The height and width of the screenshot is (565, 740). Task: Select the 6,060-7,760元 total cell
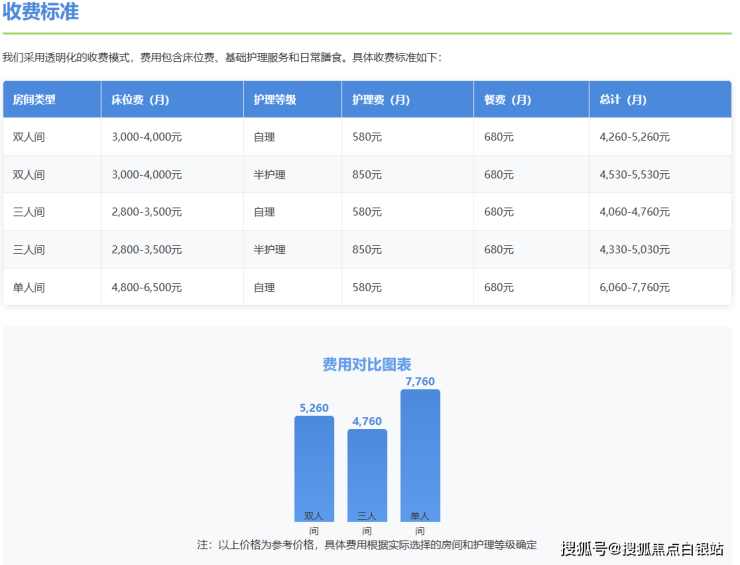click(634, 288)
